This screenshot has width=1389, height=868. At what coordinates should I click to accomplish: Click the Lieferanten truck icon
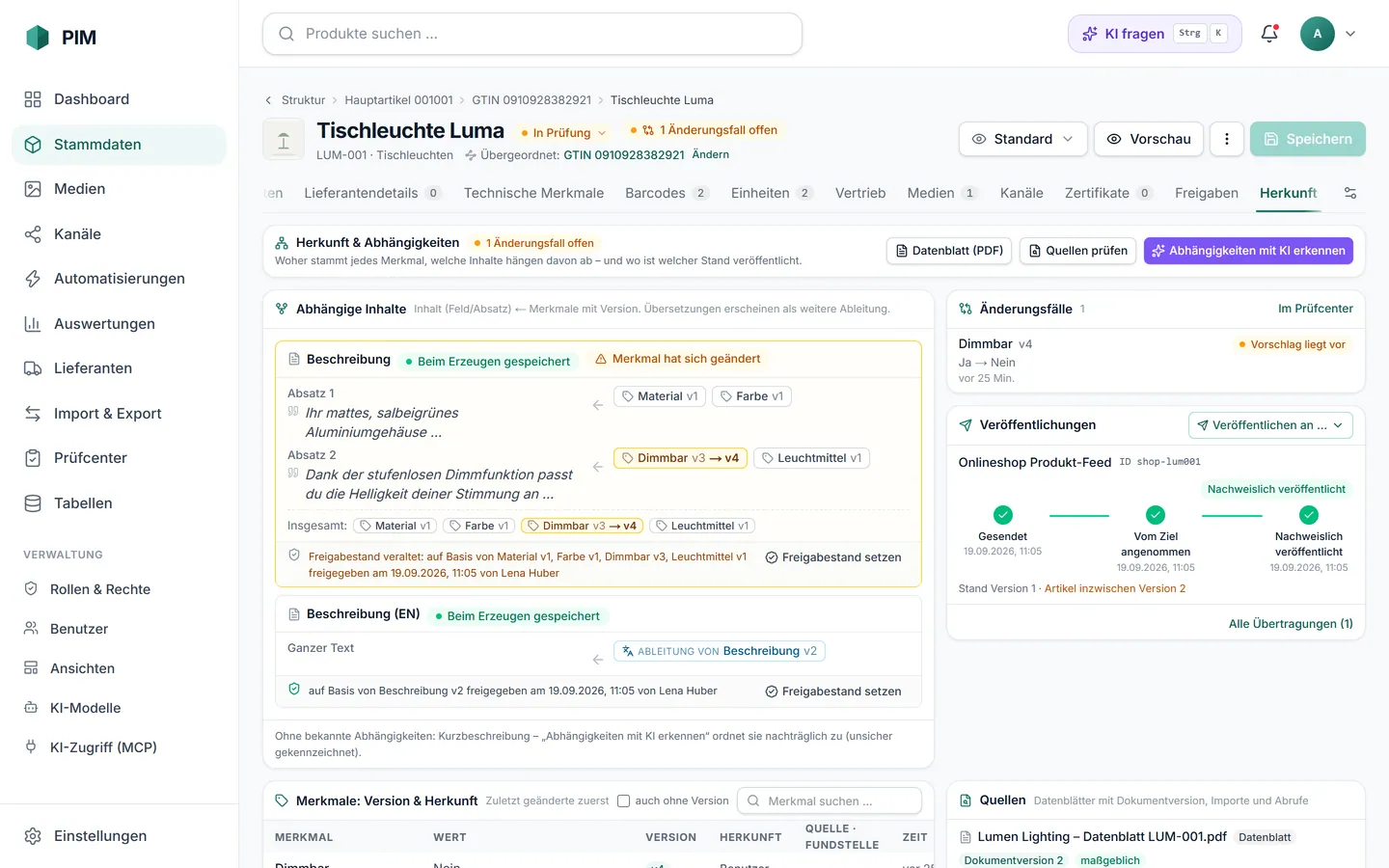(x=33, y=368)
